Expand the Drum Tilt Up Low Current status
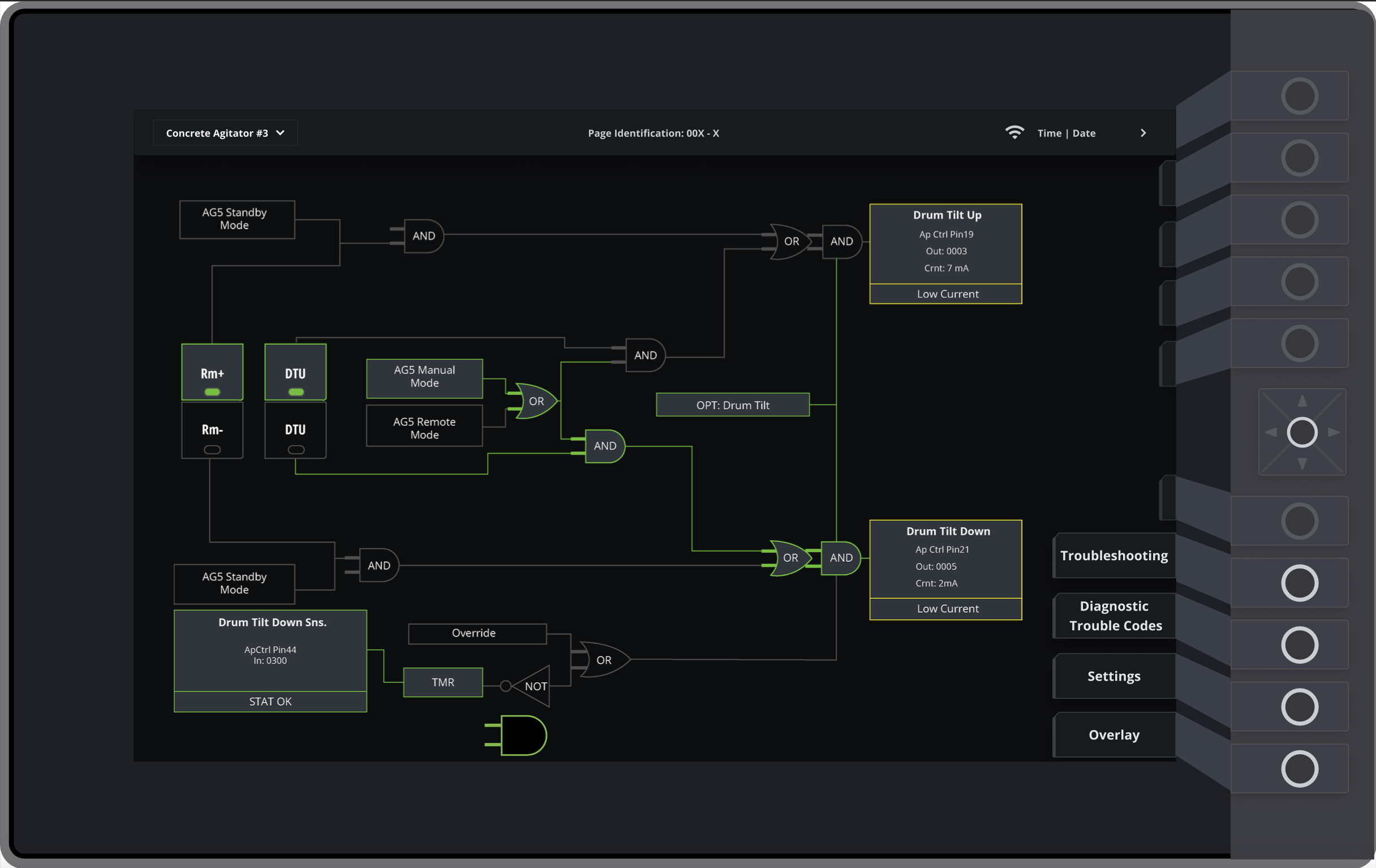 click(x=947, y=294)
